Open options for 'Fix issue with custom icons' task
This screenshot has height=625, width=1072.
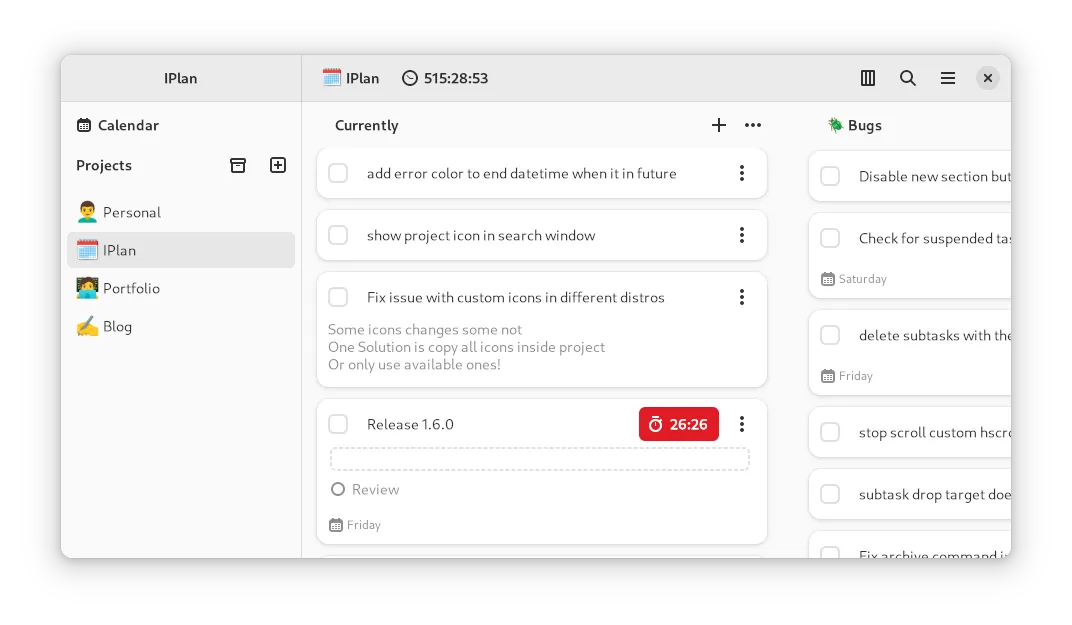coord(741,297)
